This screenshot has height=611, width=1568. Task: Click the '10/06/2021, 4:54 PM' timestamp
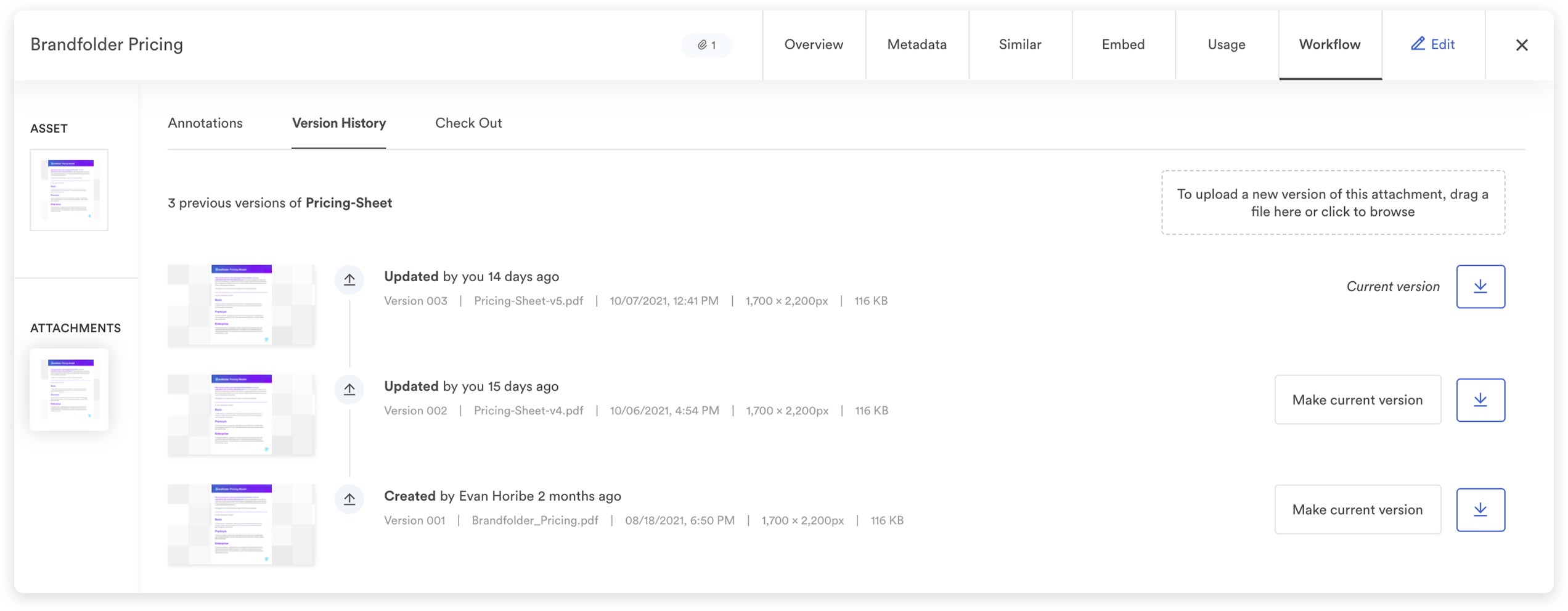point(664,411)
